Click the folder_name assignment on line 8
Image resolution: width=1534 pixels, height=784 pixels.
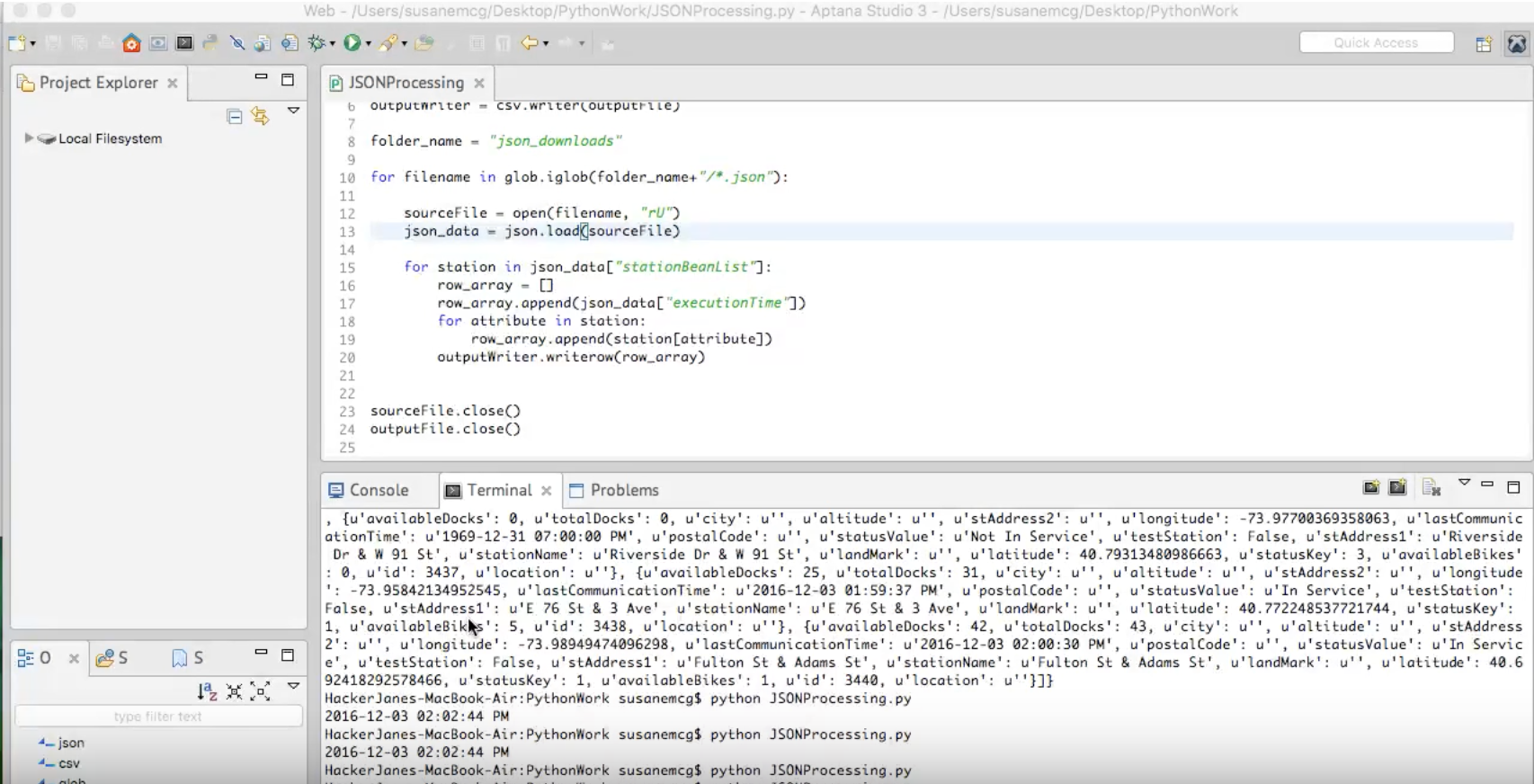(x=496, y=141)
